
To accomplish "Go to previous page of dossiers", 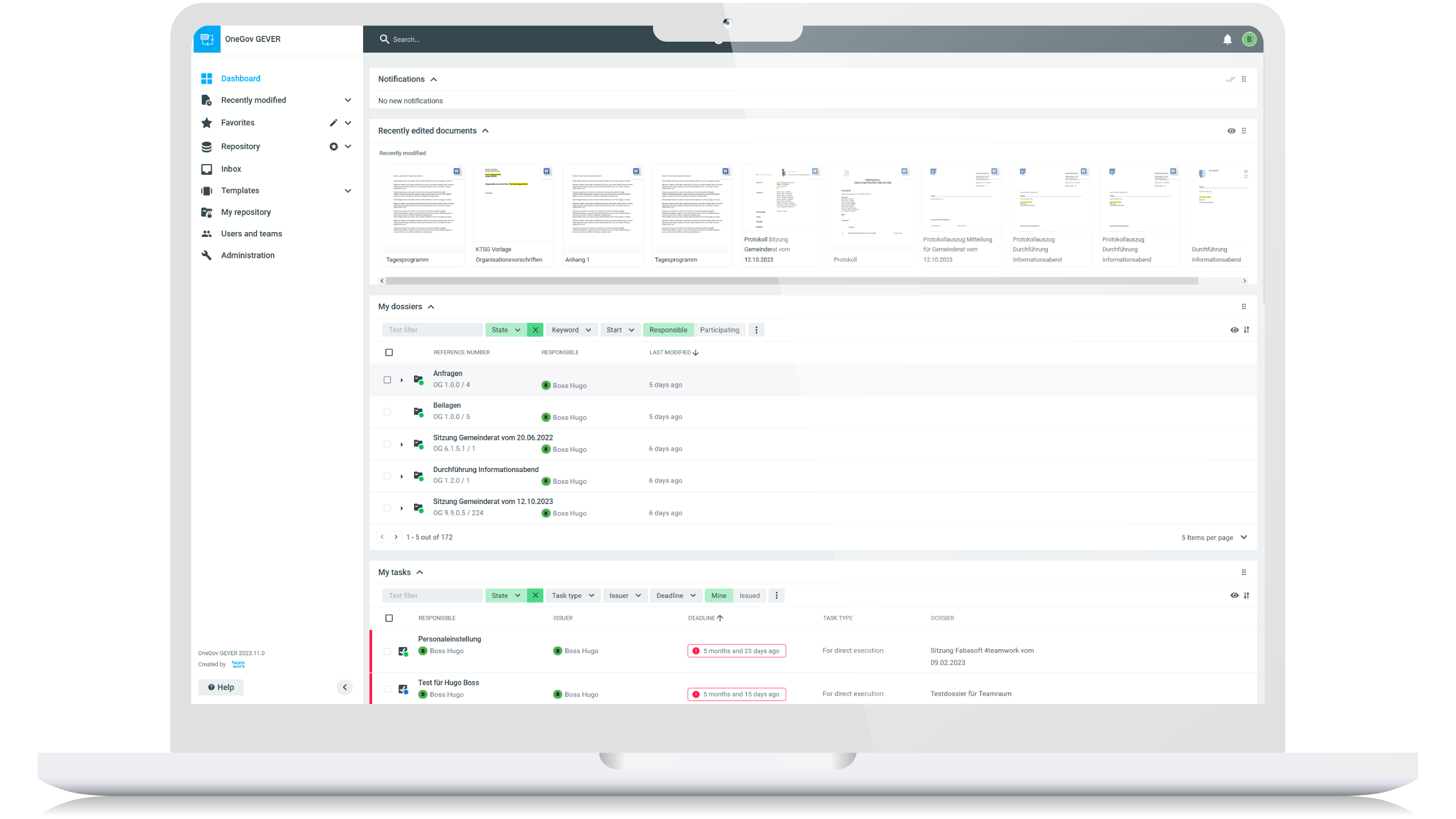I will point(382,537).
